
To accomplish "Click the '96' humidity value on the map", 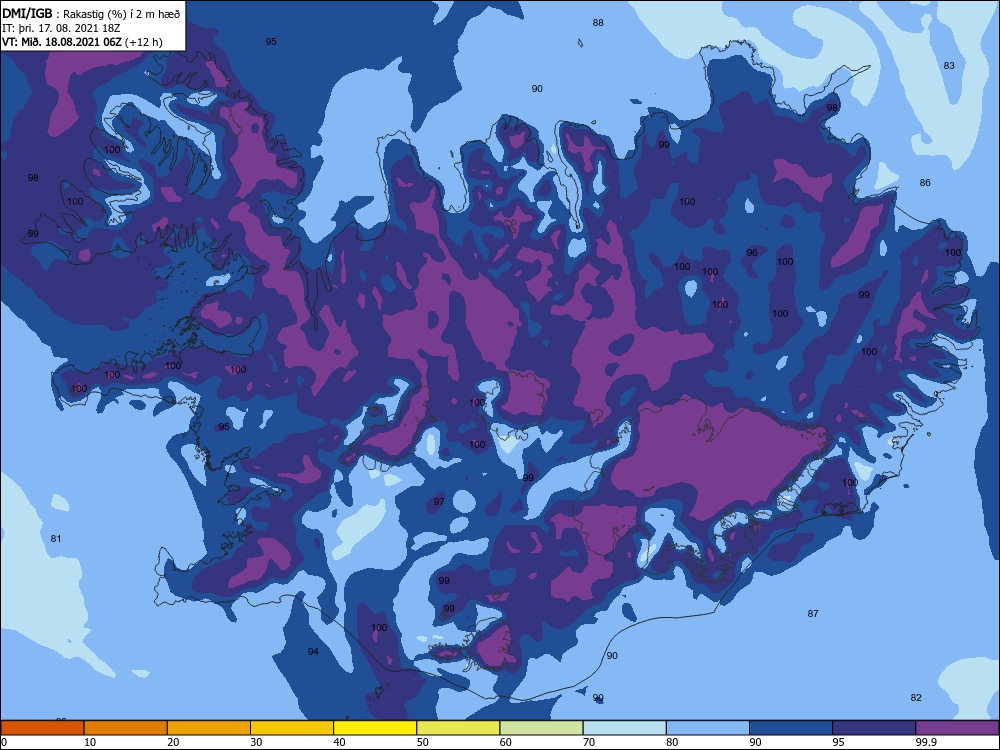I will (752, 253).
